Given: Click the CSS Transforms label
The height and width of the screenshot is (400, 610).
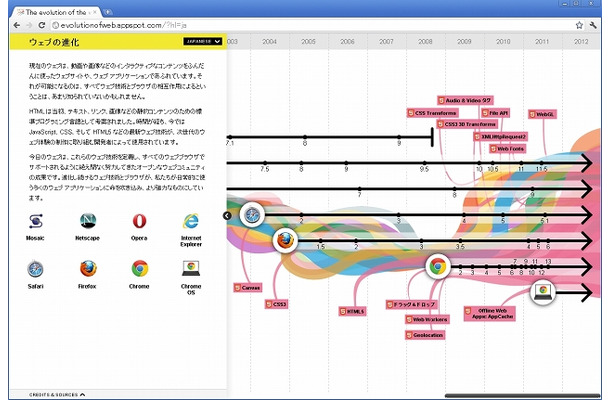Looking at the screenshot, I should point(433,113).
